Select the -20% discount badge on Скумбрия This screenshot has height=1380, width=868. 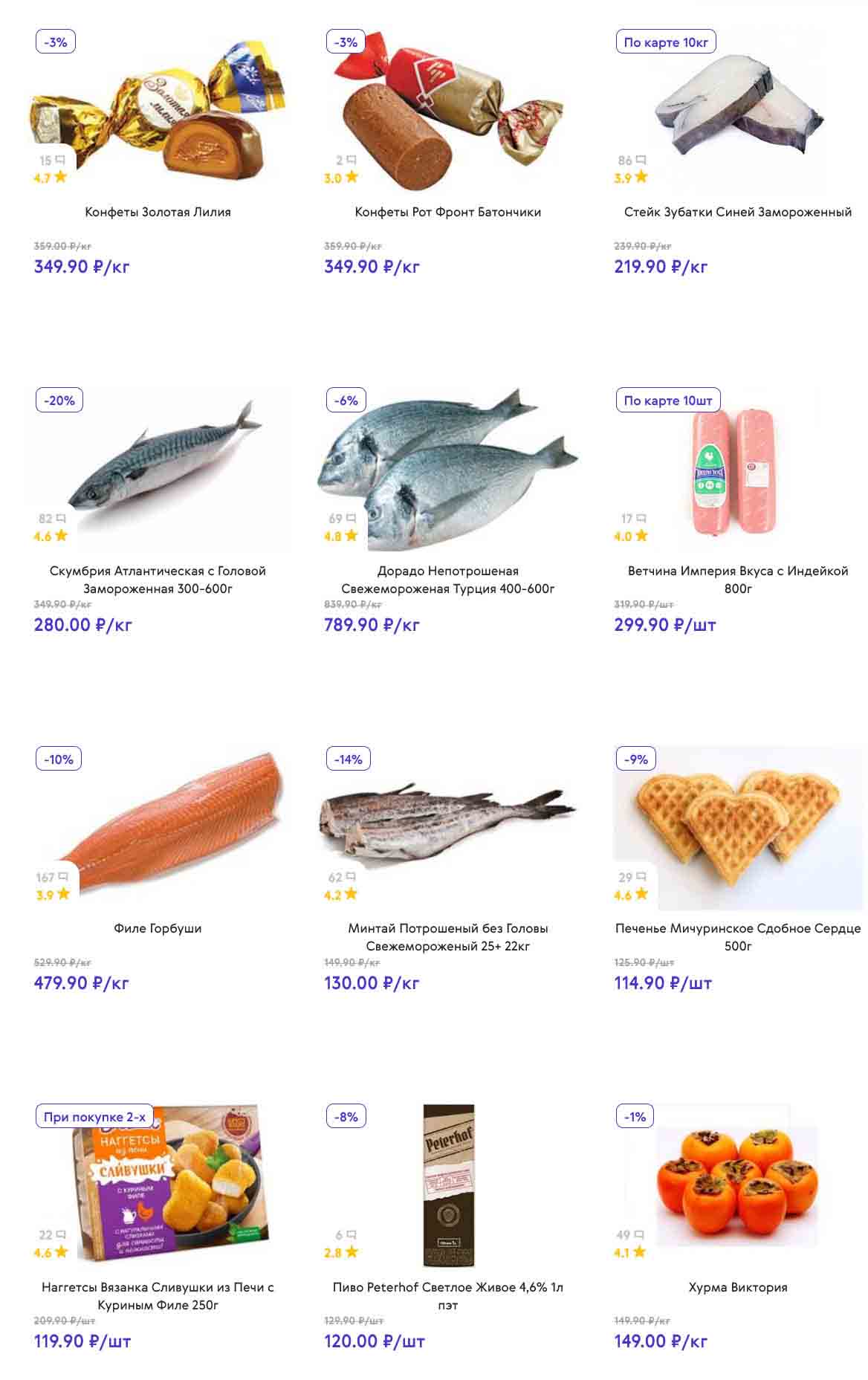[x=59, y=401]
